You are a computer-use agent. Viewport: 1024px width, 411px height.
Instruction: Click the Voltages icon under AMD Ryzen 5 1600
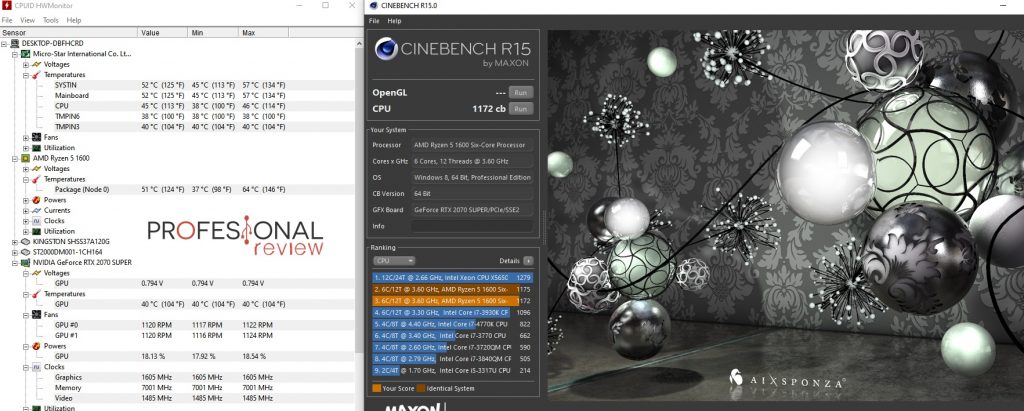(37, 169)
